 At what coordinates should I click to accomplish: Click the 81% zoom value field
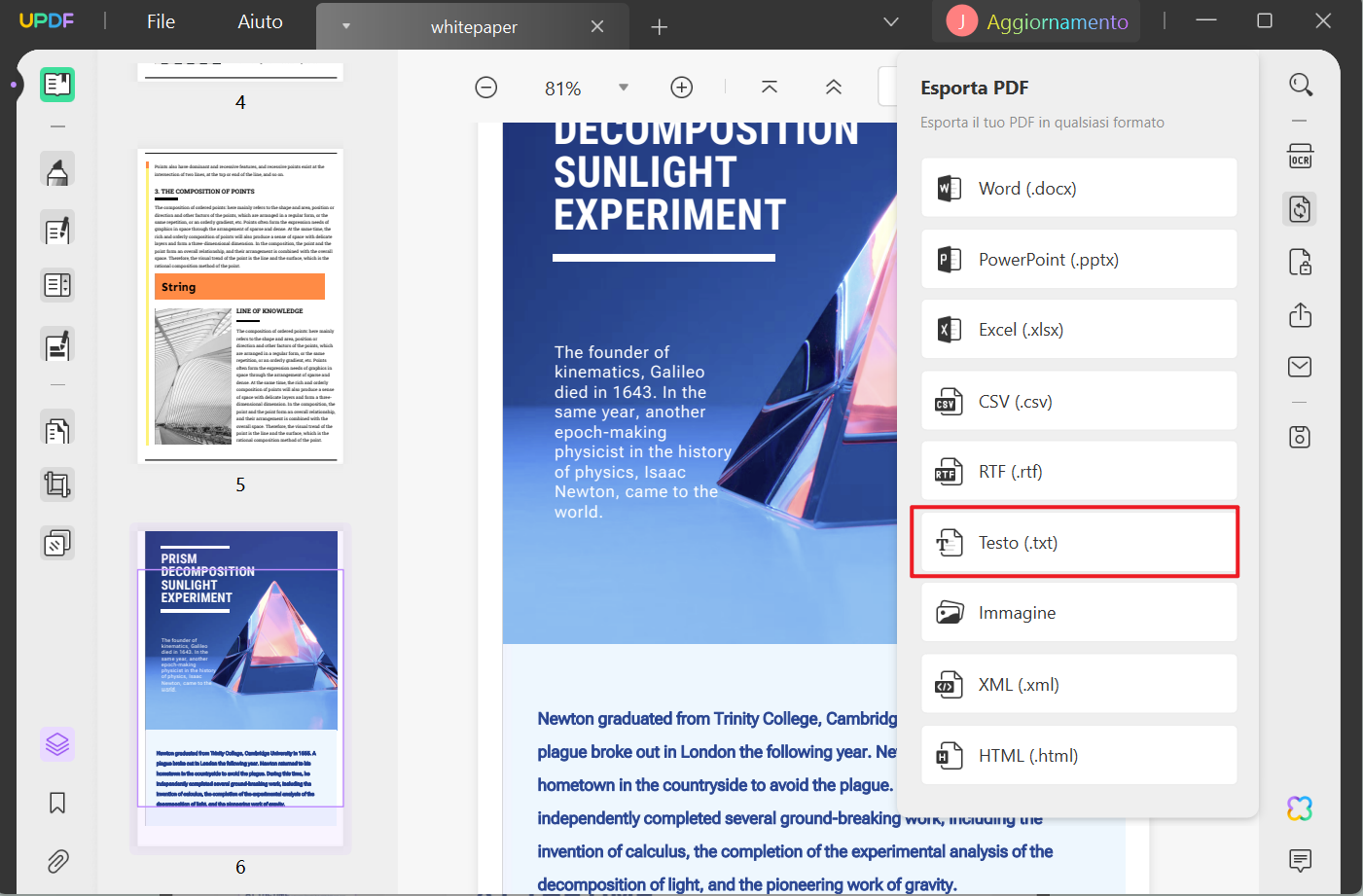pos(563,89)
